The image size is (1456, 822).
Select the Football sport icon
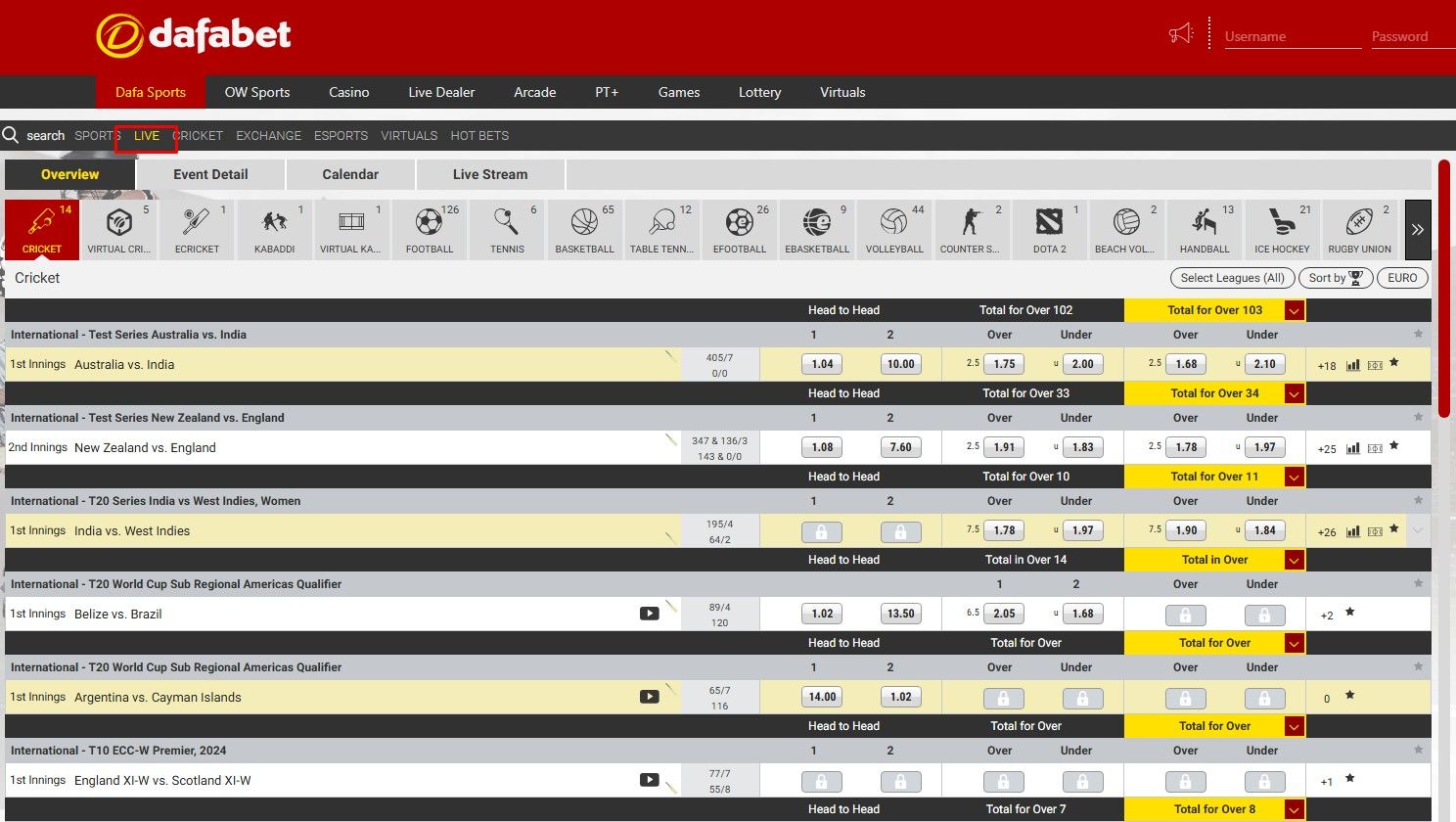coord(430,229)
